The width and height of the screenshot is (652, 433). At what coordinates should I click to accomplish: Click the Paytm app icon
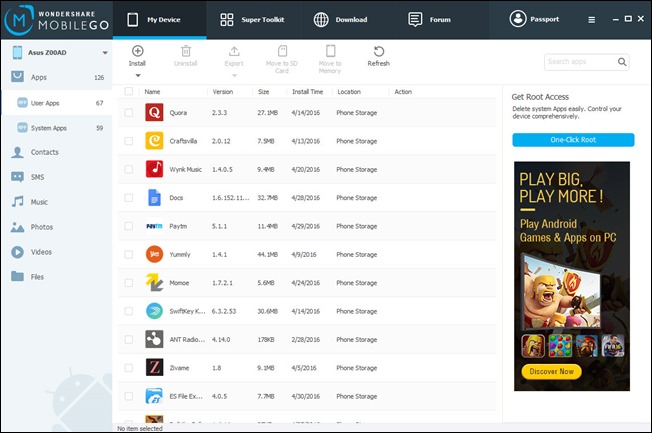tap(154, 226)
